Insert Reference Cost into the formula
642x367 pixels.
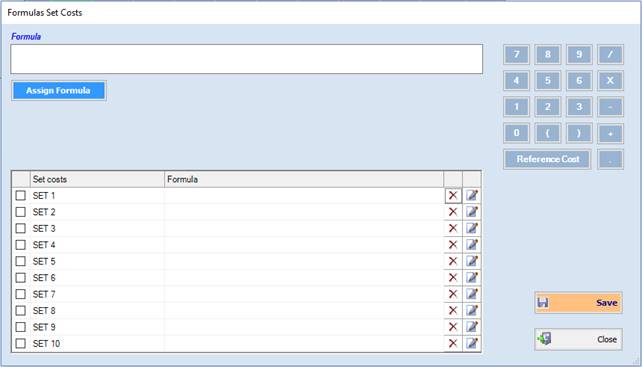click(547, 159)
